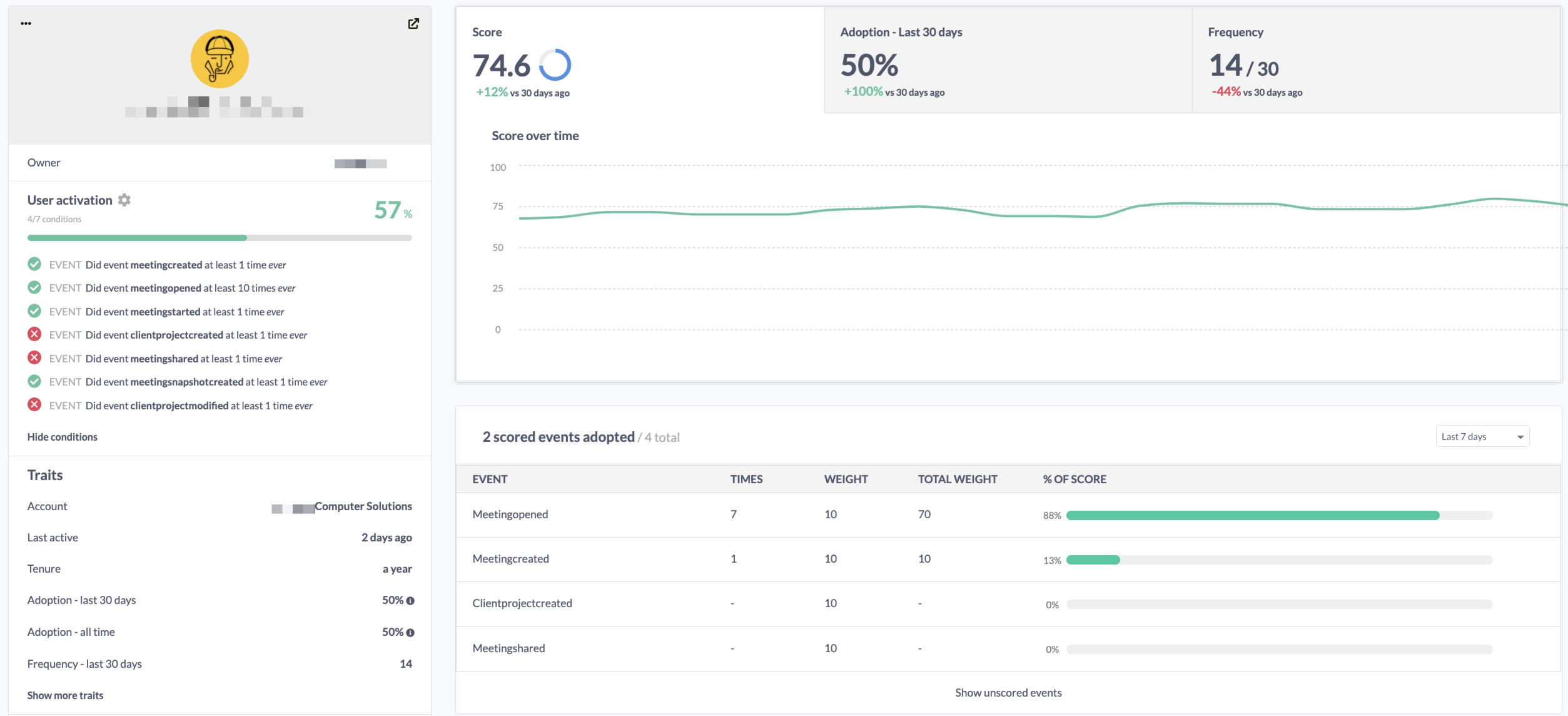1568x716 pixels.
Task: Click the 'Score over time' chart title
Action: tap(535, 136)
